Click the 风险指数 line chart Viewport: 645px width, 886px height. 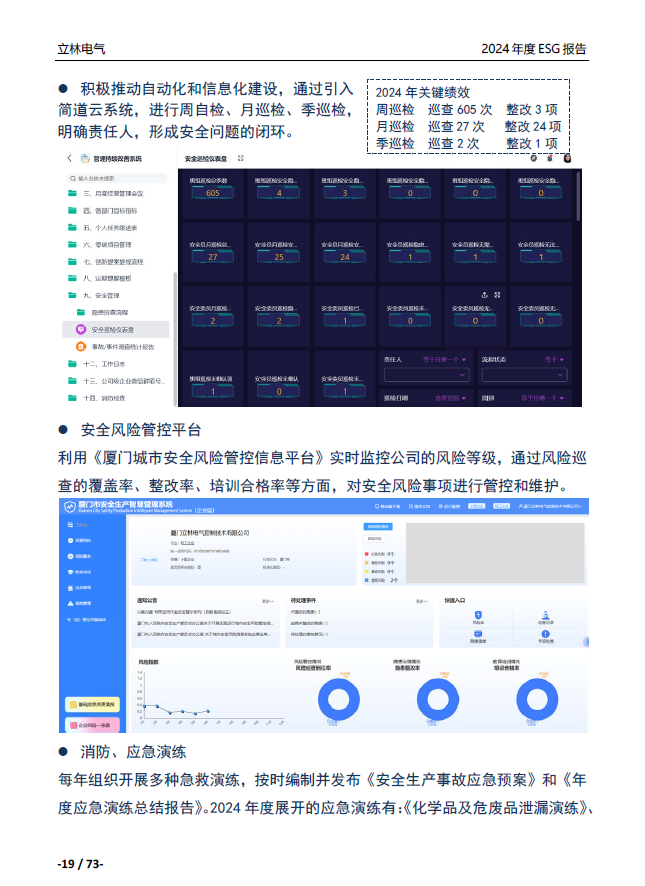[210, 697]
